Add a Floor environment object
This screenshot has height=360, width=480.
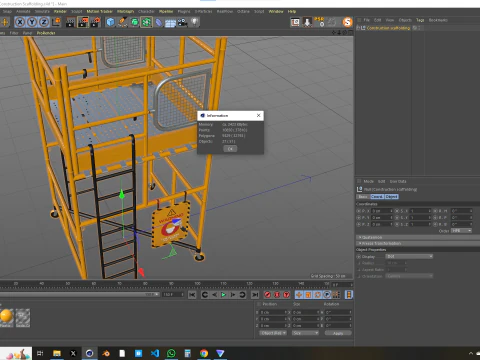(170, 22)
